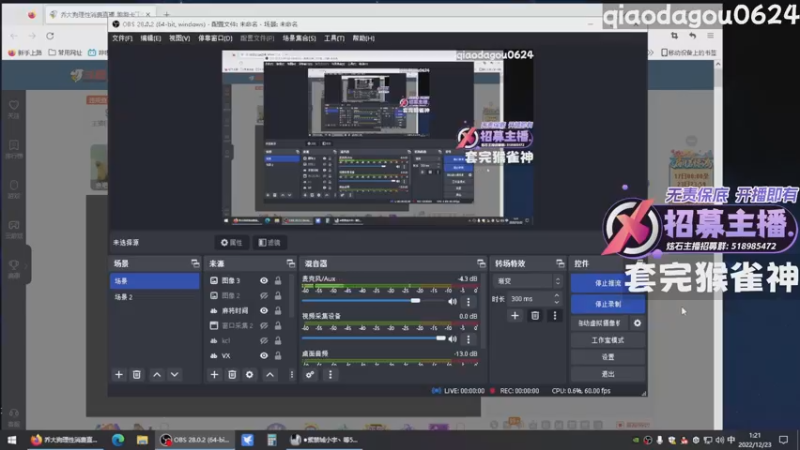Open transition properties three-dot menu
The height and width of the screenshot is (450, 800).
(x=555, y=316)
